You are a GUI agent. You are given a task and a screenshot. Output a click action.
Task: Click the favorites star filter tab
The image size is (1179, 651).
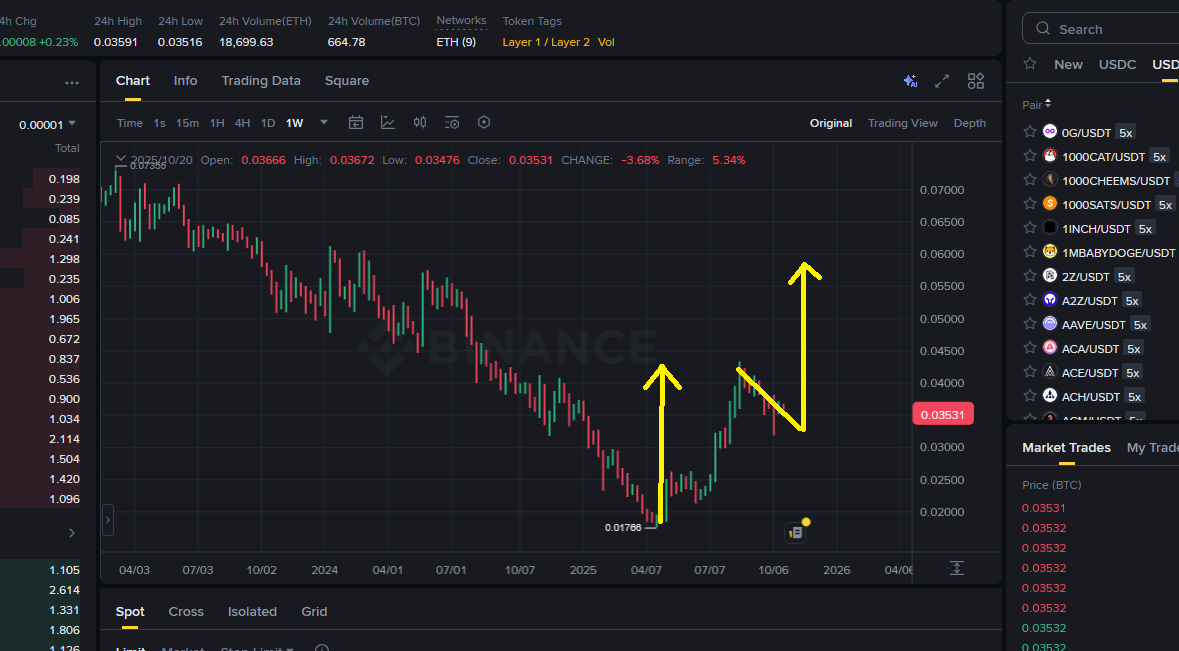click(1030, 64)
